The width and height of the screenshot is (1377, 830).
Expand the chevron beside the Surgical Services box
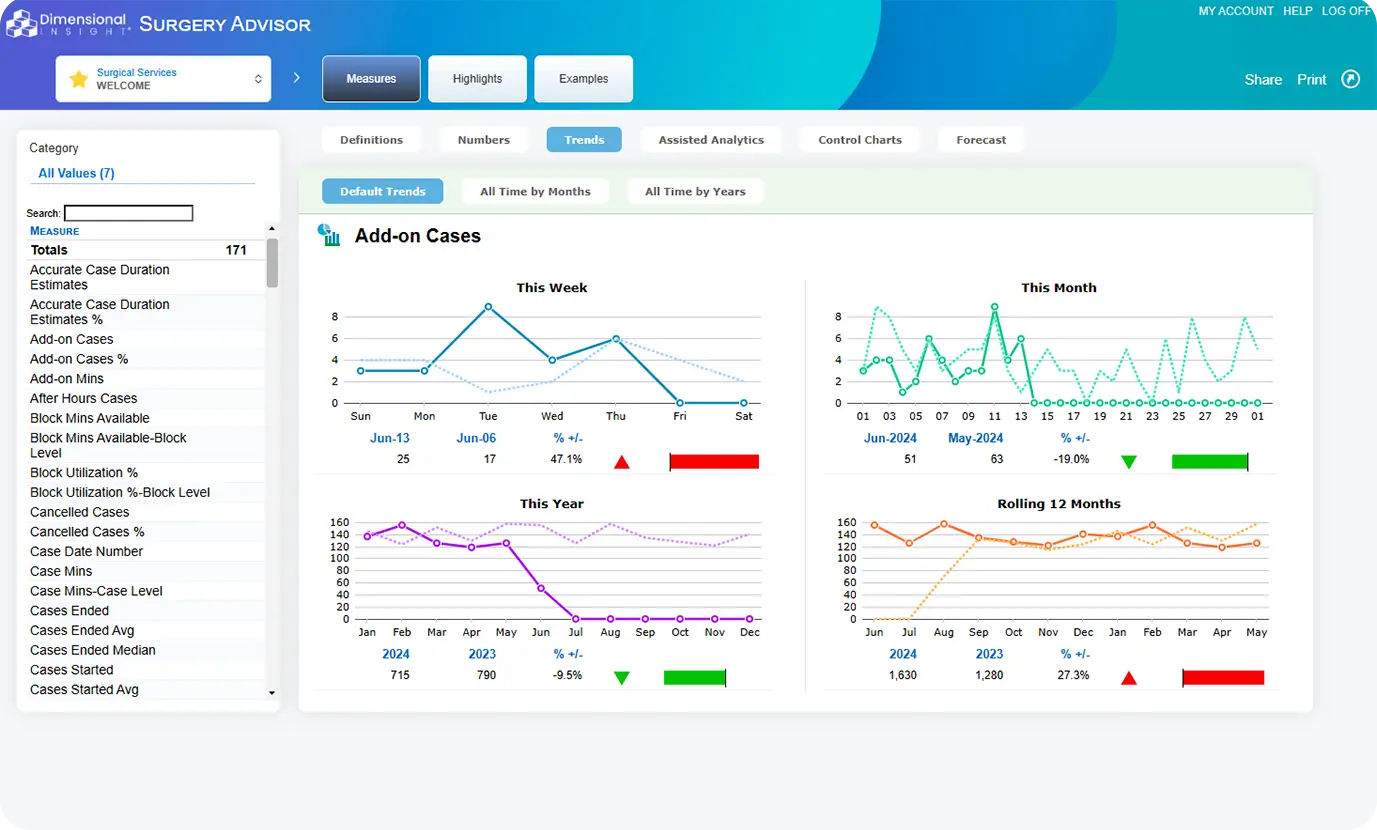tap(296, 74)
